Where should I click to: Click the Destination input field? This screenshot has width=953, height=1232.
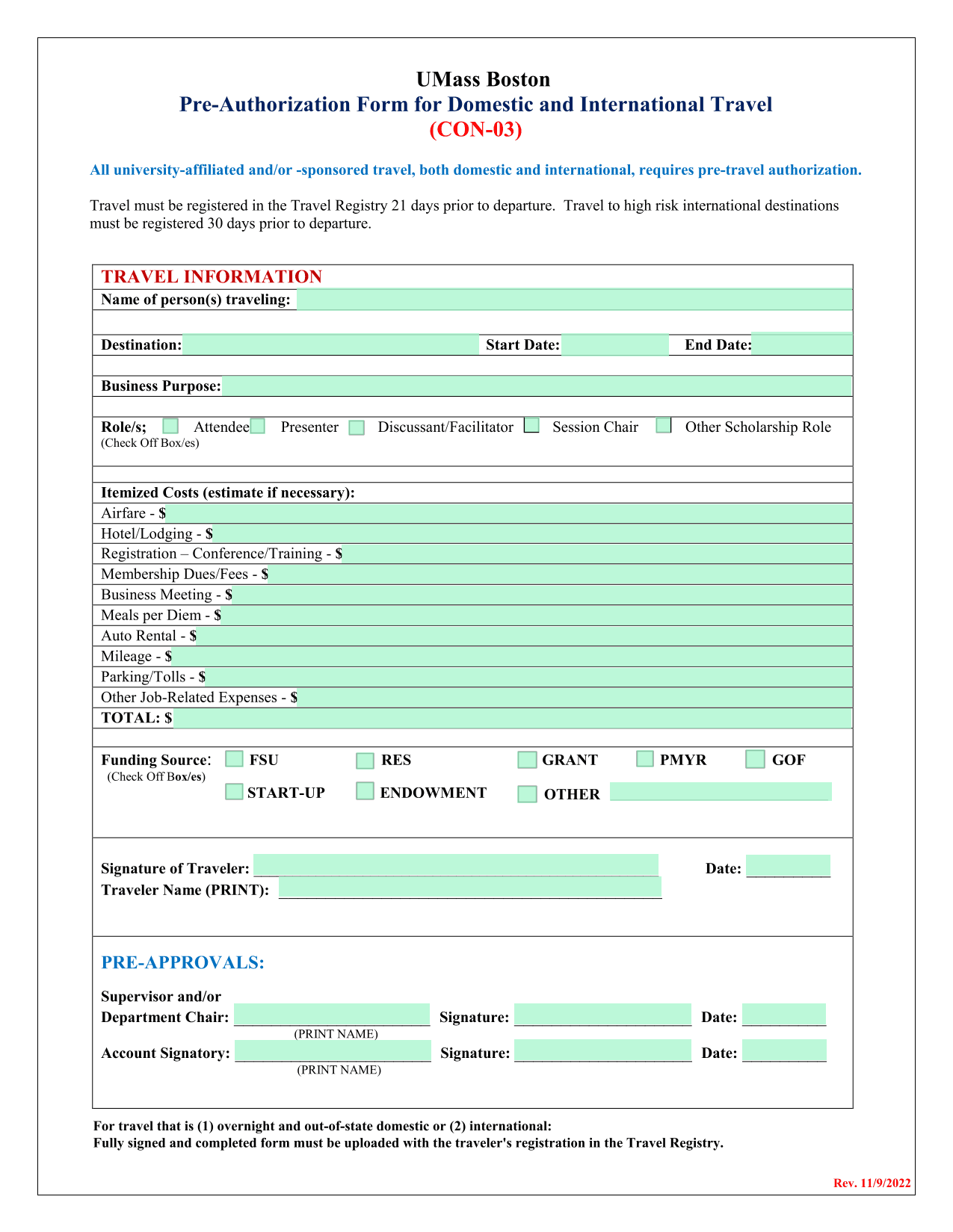coord(330,344)
